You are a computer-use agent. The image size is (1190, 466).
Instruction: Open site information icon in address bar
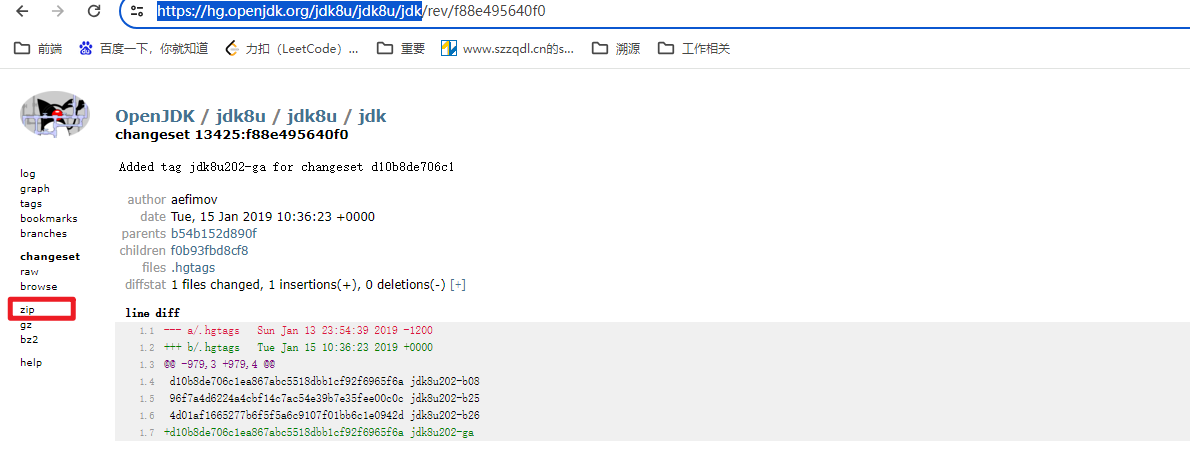137,11
